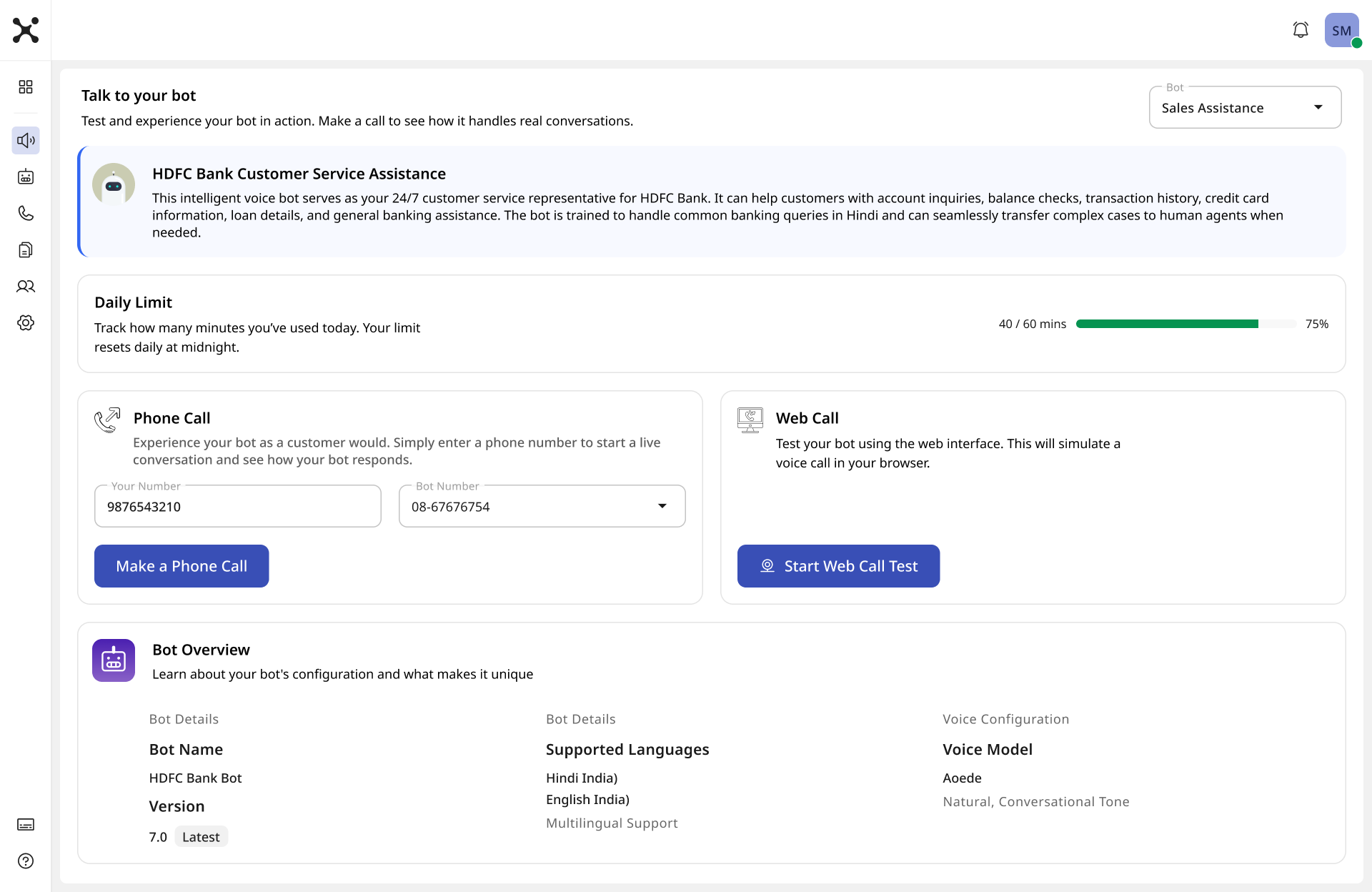Image resolution: width=1372 pixels, height=892 pixels.
Task: Click the keyboard shortcuts icon in sidebar
Action: 26,824
